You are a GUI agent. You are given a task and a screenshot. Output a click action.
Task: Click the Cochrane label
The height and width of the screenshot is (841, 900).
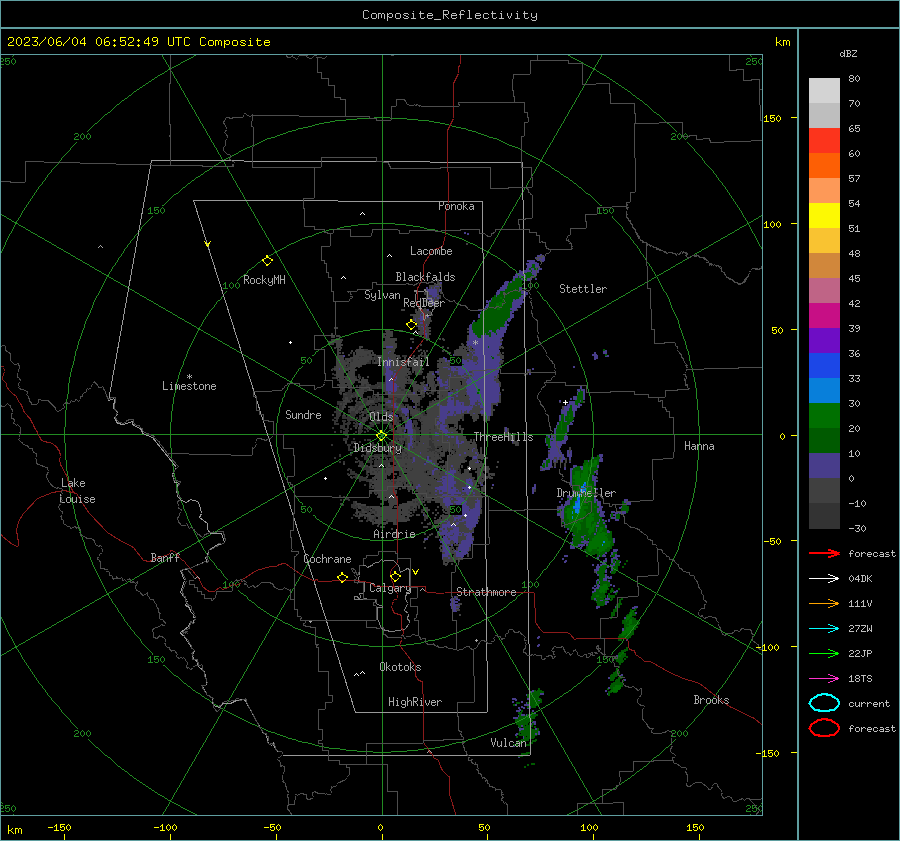[327, 559]
